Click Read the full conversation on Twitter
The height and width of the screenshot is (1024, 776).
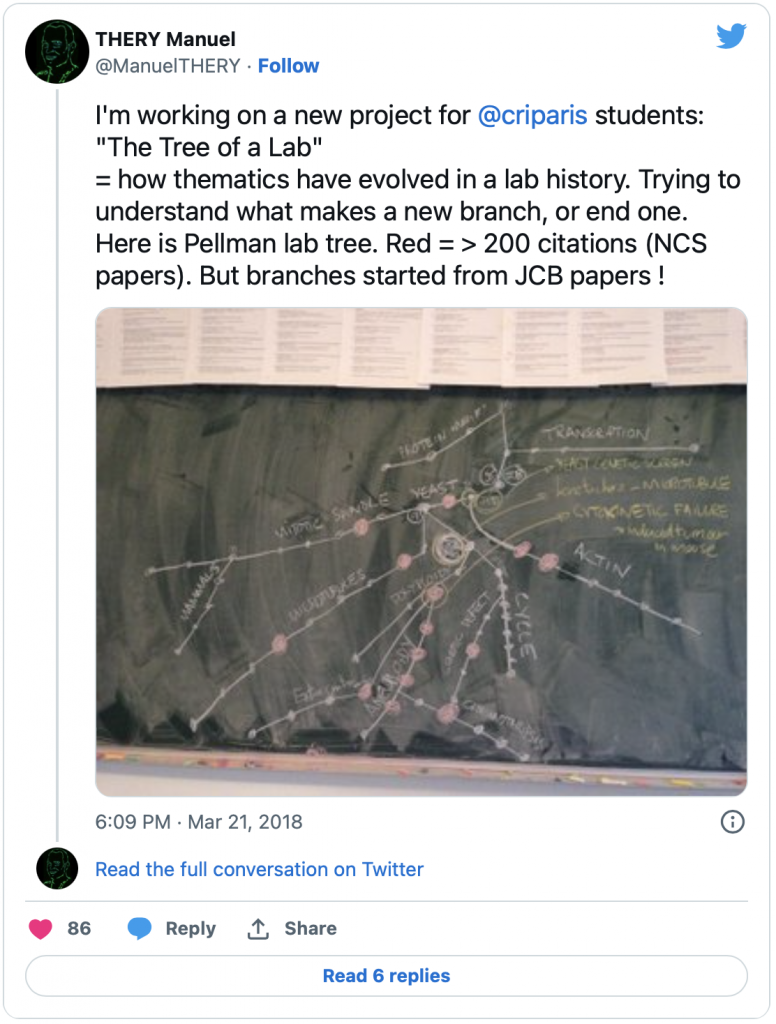pos(259,869)
